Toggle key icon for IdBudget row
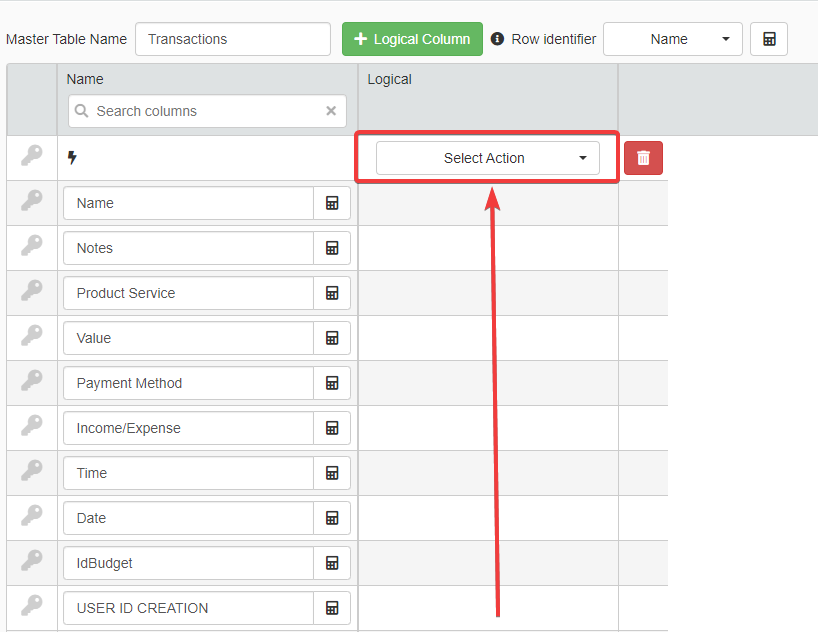The image size is (818, 632). coord(32,561)
